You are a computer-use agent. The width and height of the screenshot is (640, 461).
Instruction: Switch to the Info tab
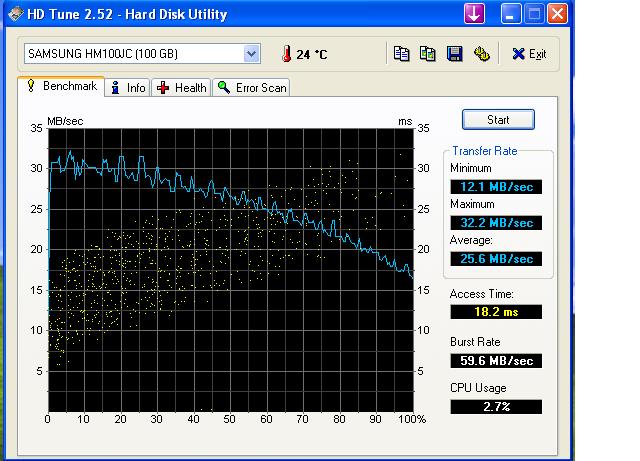pyautogui.click(x=128, y=87)
